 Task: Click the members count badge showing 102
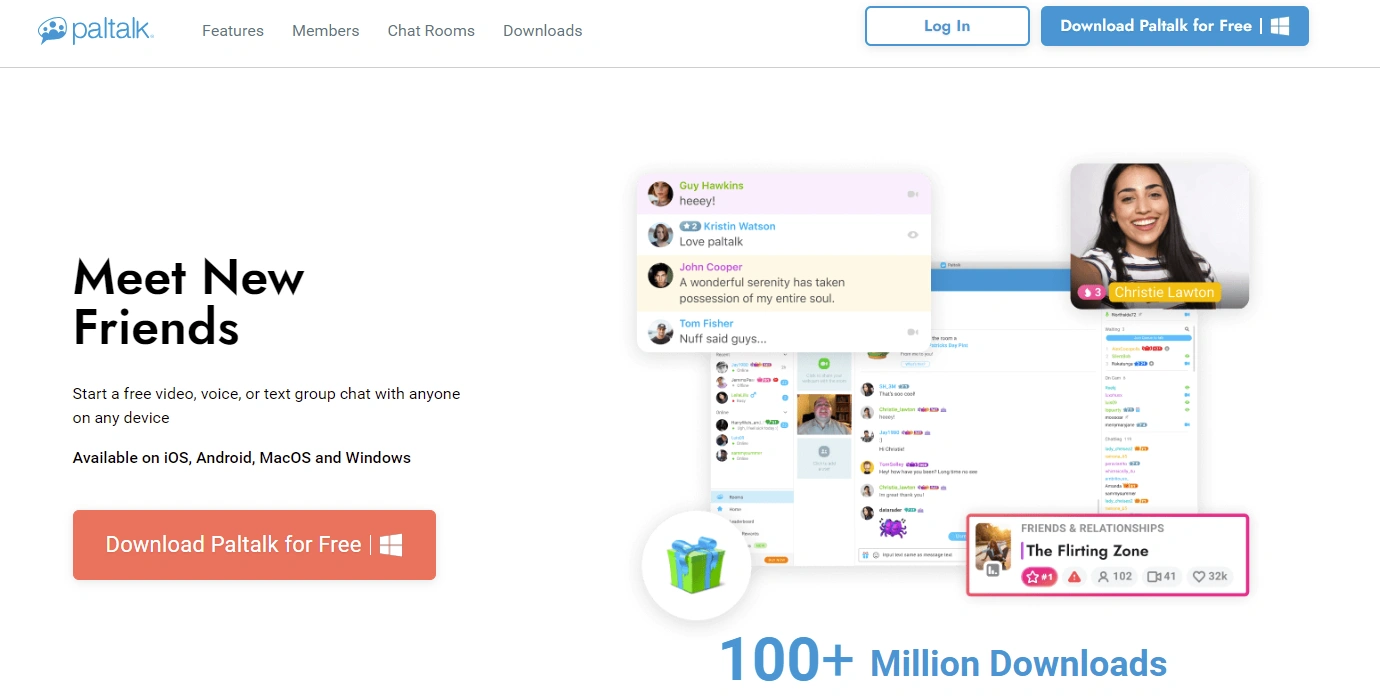[1114, 577]
